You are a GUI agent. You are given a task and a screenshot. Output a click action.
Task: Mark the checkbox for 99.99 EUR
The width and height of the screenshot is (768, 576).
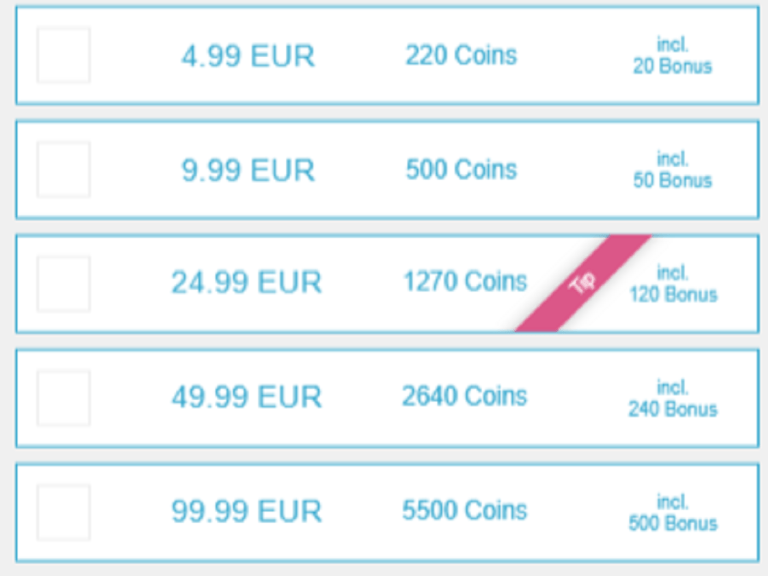click(x=63, y=512)
